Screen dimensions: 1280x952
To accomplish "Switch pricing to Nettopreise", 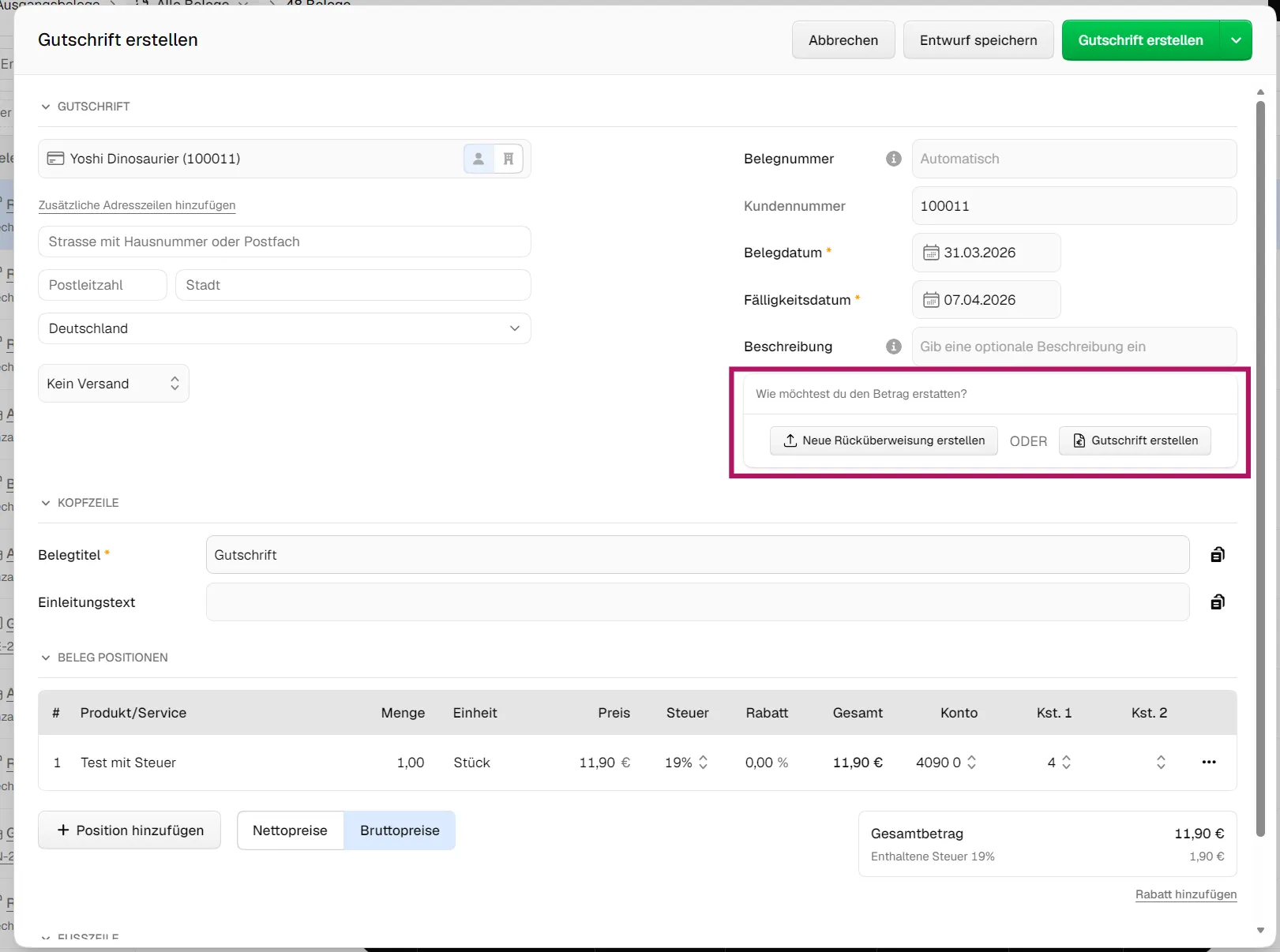I will (290, 830).
